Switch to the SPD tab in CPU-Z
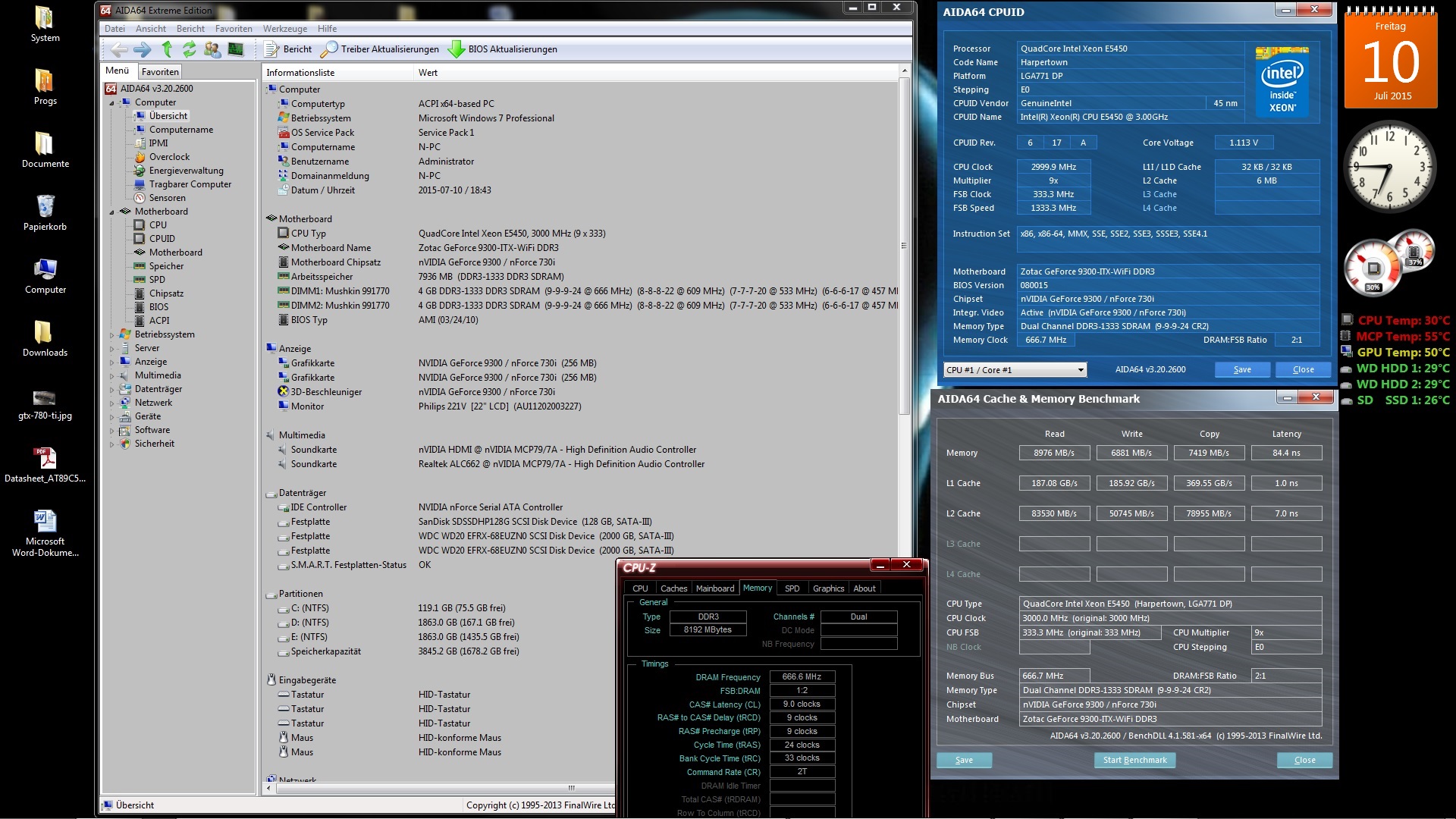The height and width of the screenshot is (819, 1456). 792,588
